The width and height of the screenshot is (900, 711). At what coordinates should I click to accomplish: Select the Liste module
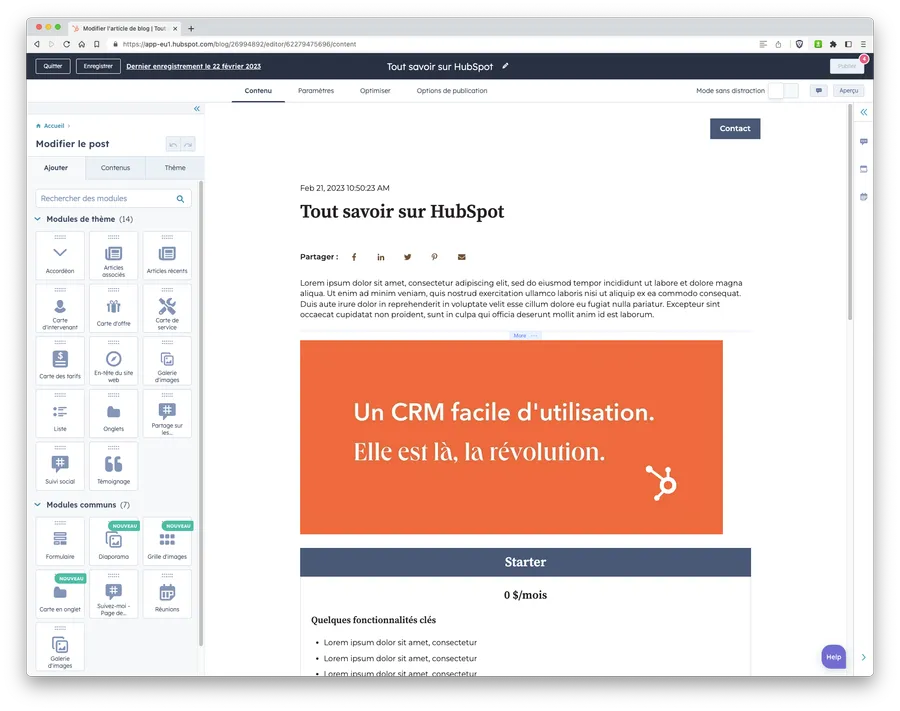click(x=60, y=414)
